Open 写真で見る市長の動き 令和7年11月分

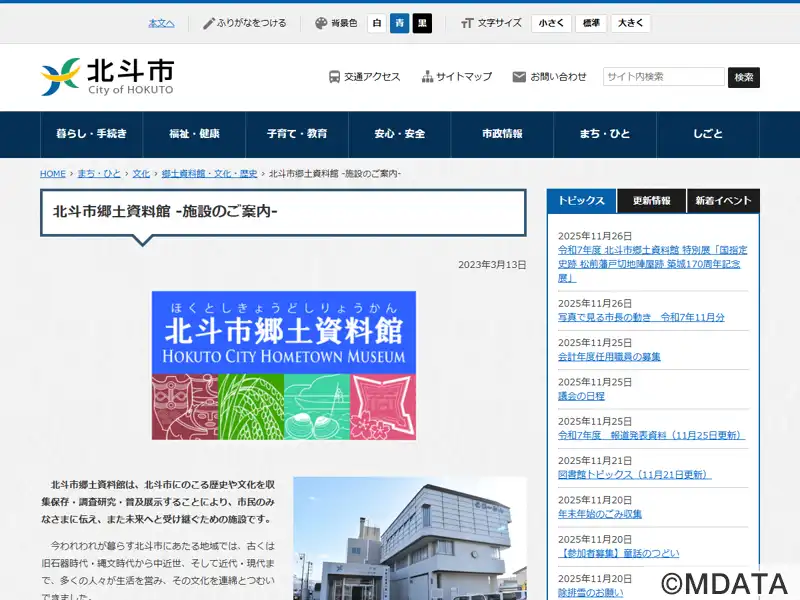click(x=641, y=317)
